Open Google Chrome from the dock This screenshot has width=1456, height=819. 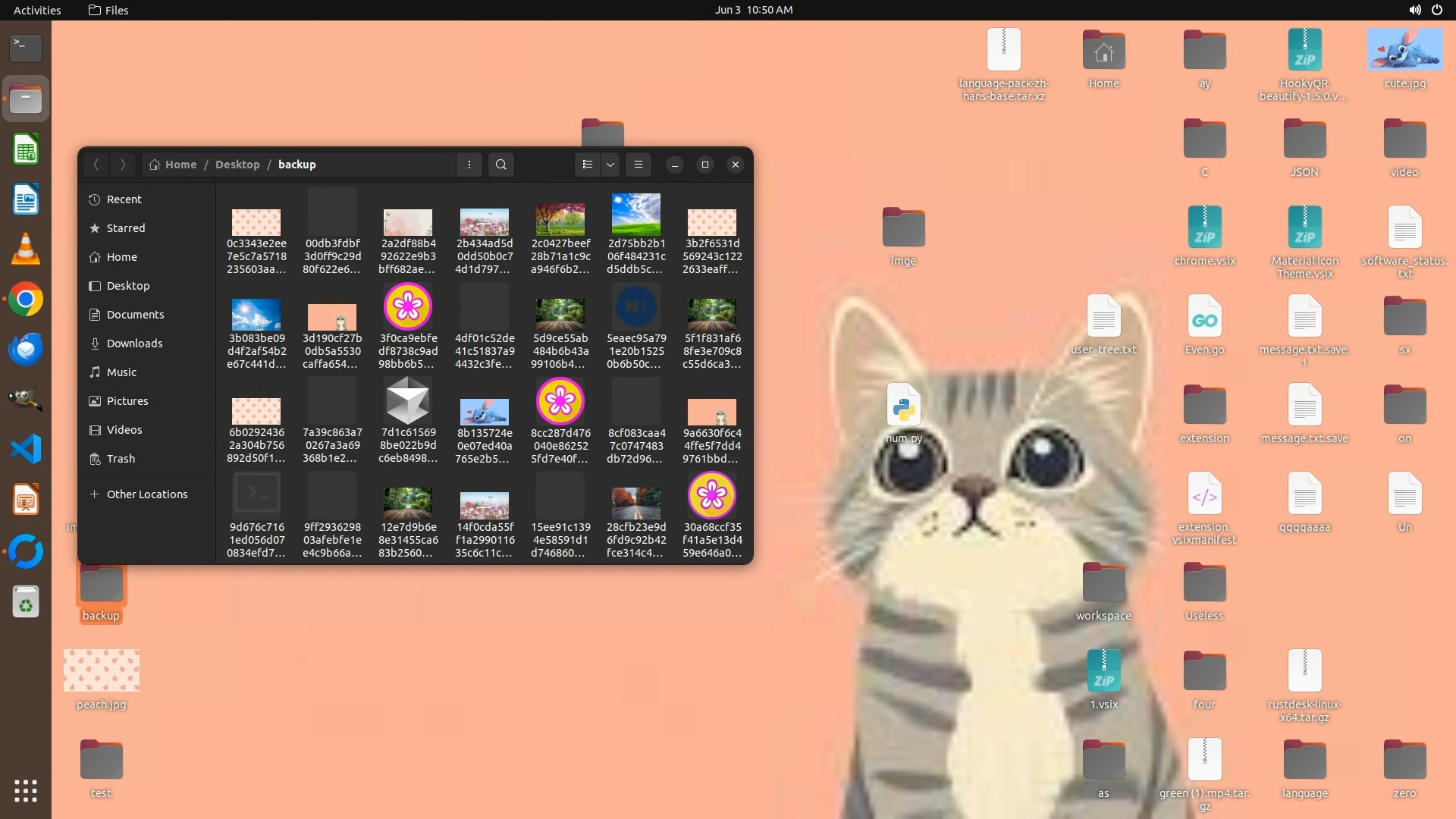tap(26, 300)
